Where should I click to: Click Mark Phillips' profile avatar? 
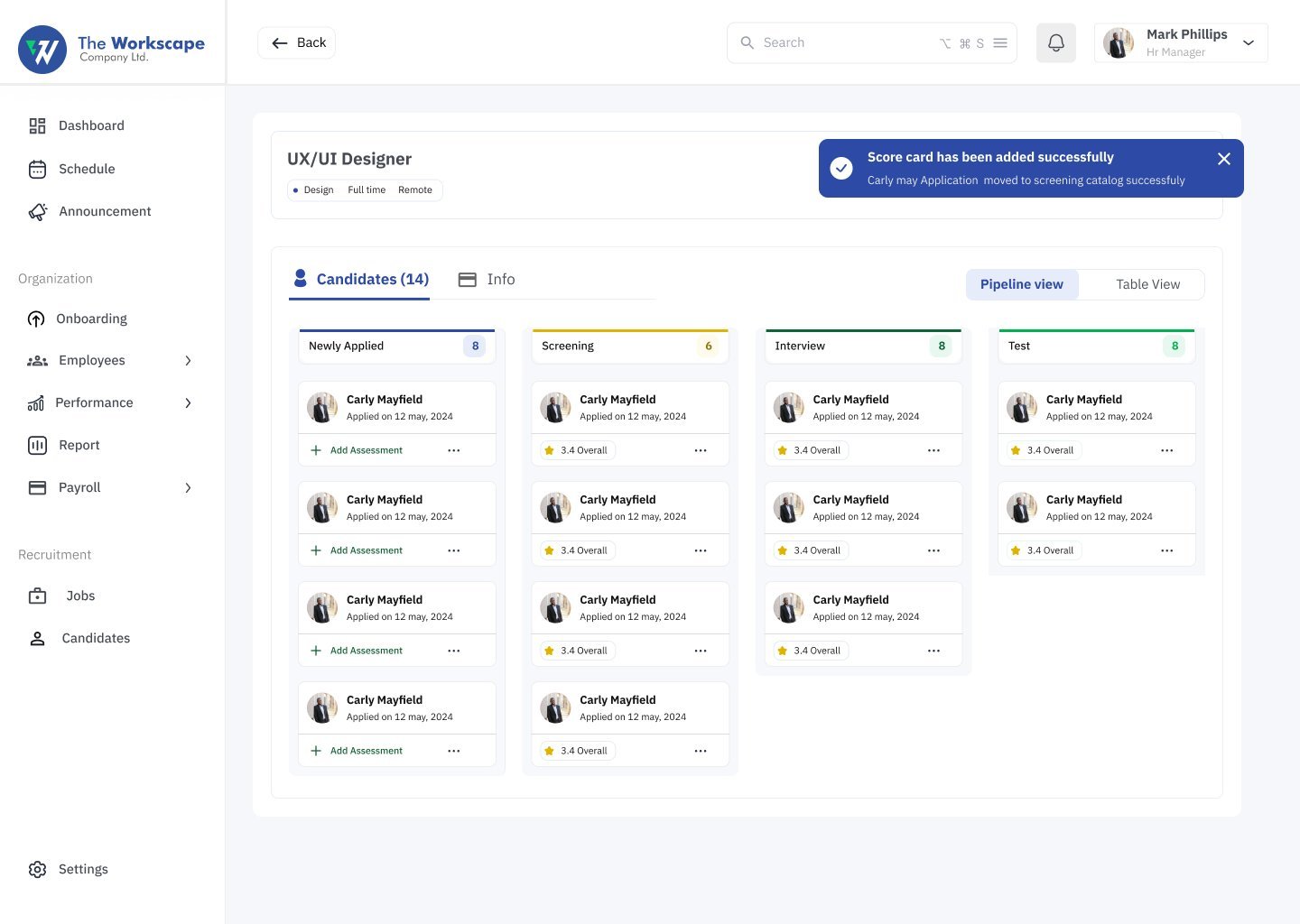tap(1119, 42)
